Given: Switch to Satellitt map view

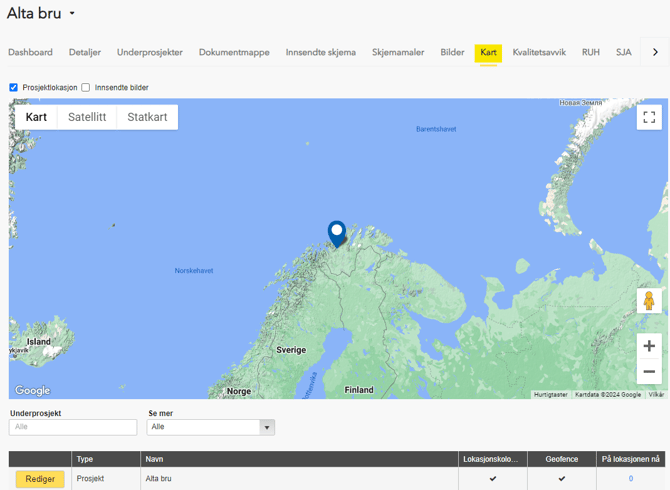Looking at the screenshot, I should click(87, 117).
